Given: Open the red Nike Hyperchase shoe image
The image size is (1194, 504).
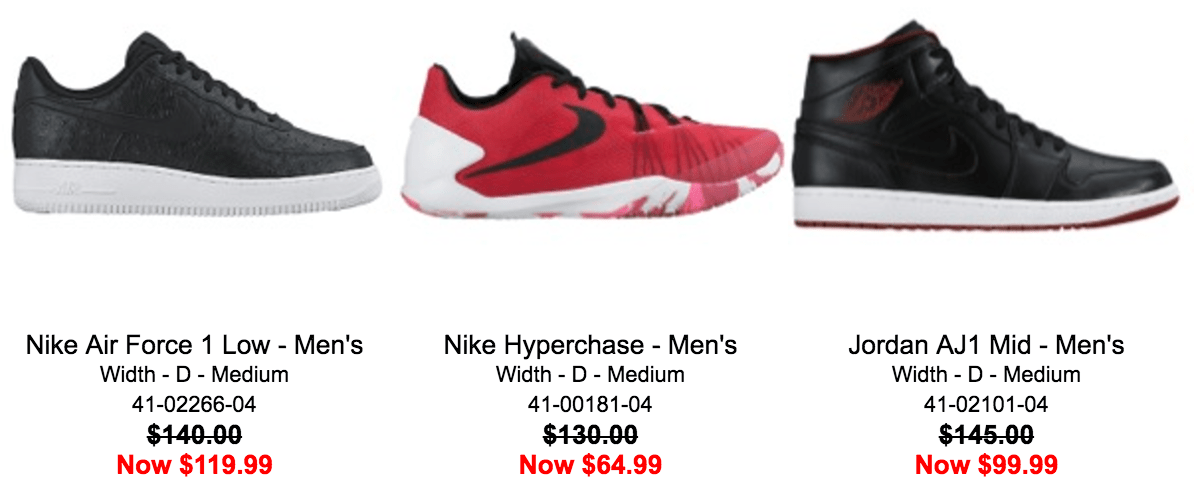Looking at the screenshot, I should (x=591, y=126).
